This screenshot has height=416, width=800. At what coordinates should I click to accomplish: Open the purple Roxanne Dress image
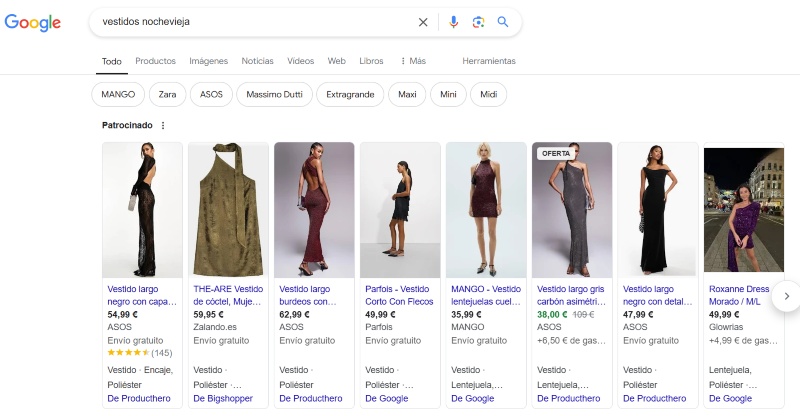pos(744,210)
